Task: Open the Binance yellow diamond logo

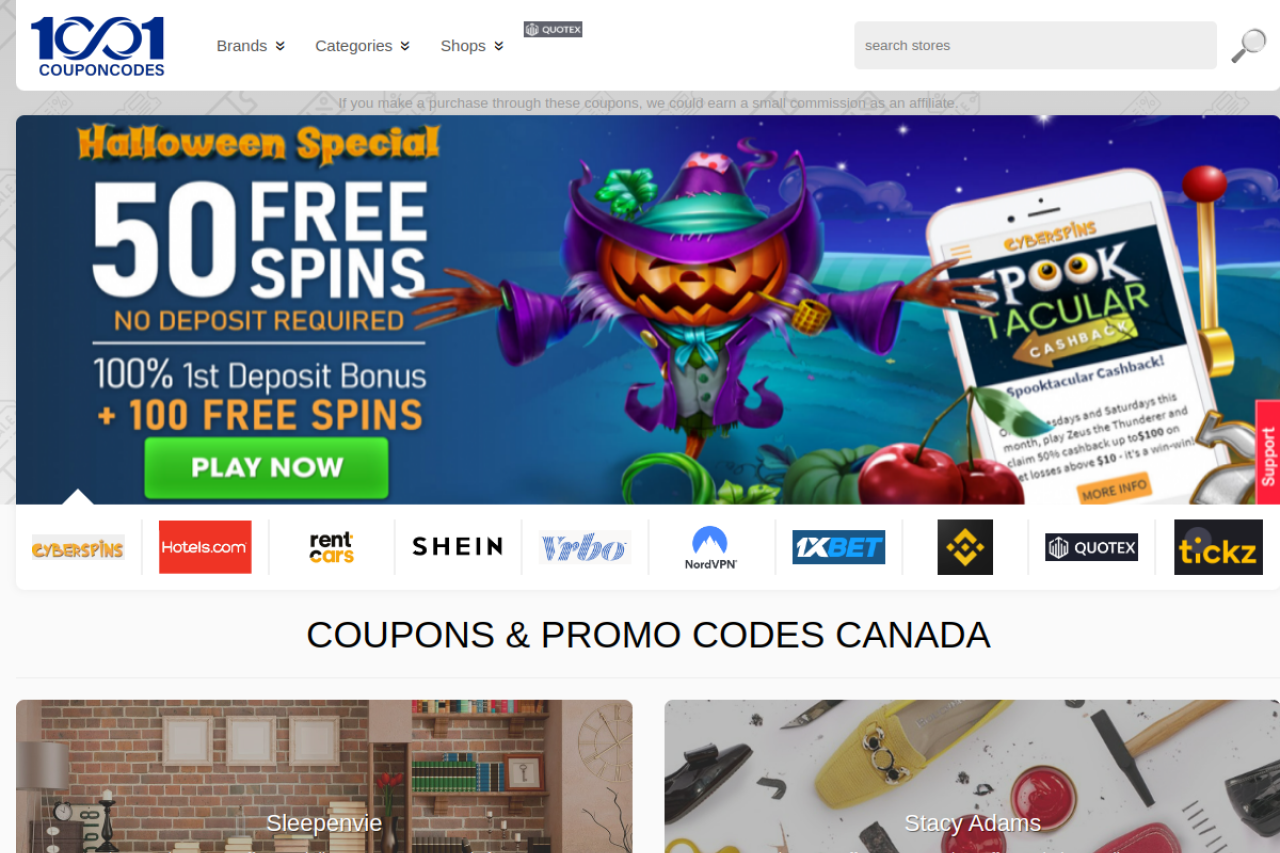Action: pos(965,547)
